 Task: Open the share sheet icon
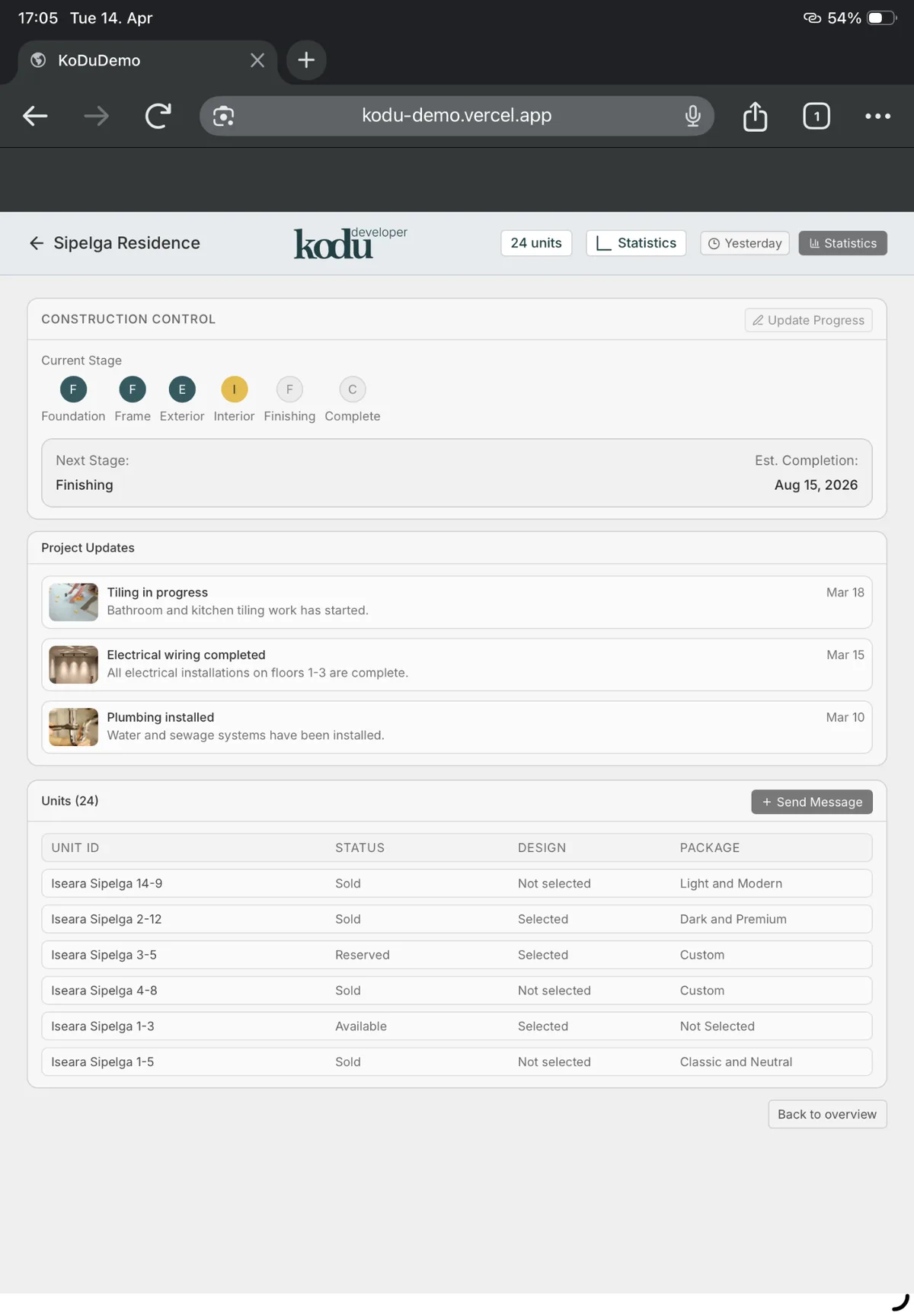tap(755, 116)
